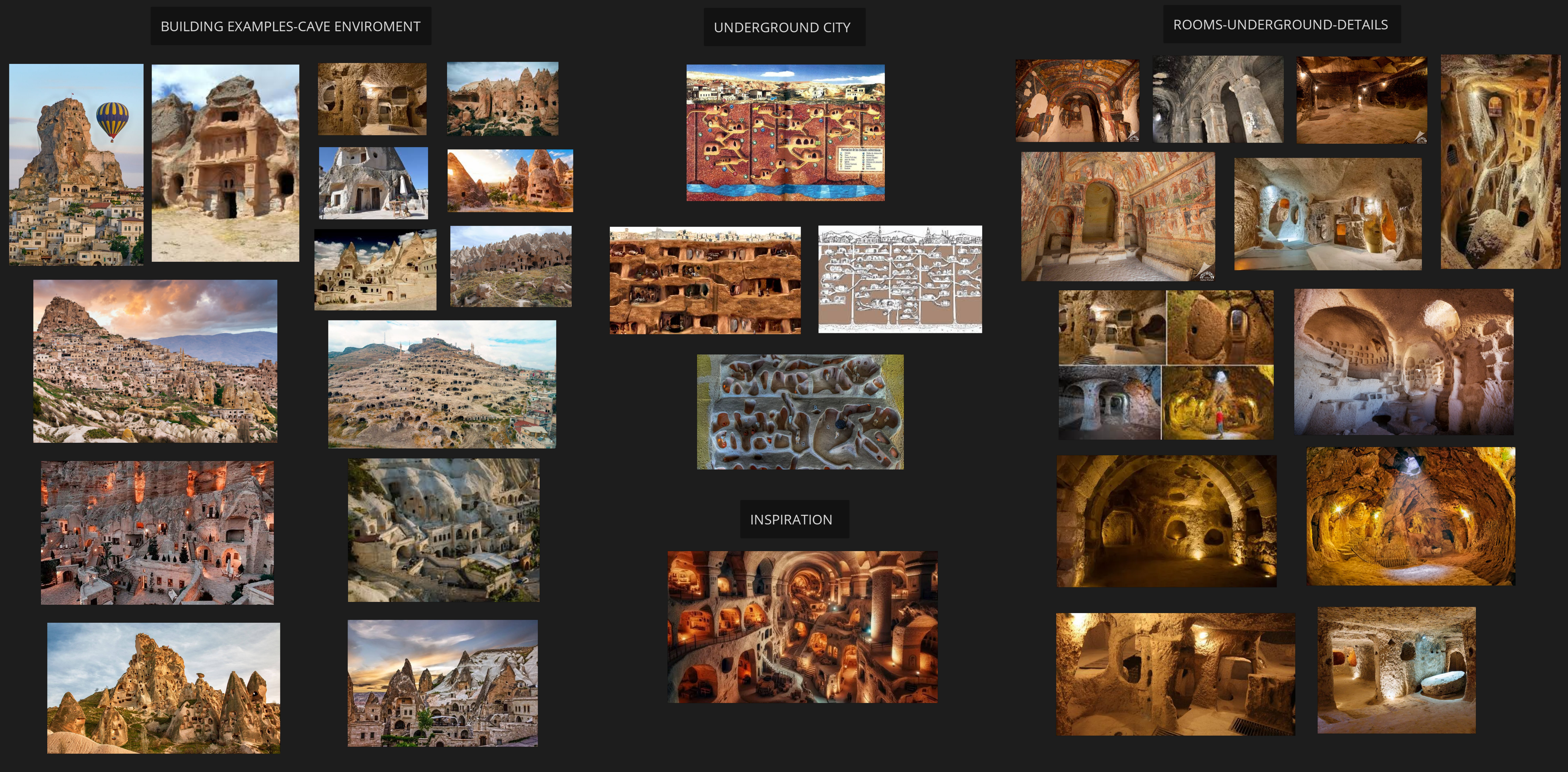The width and height of the screenshot is (1568, 772).
Task: Select the sunburst fairy chimneys photo
Action: (510, 181)
